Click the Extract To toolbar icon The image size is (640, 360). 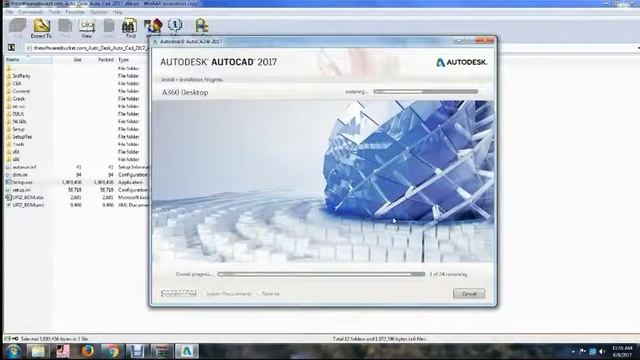click(x=41, y=28)
